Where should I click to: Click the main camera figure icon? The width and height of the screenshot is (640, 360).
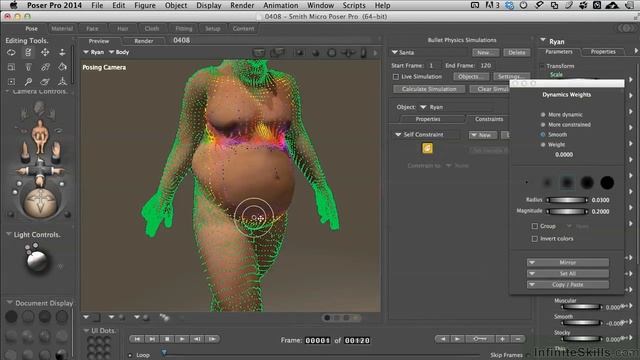point(40,137)
